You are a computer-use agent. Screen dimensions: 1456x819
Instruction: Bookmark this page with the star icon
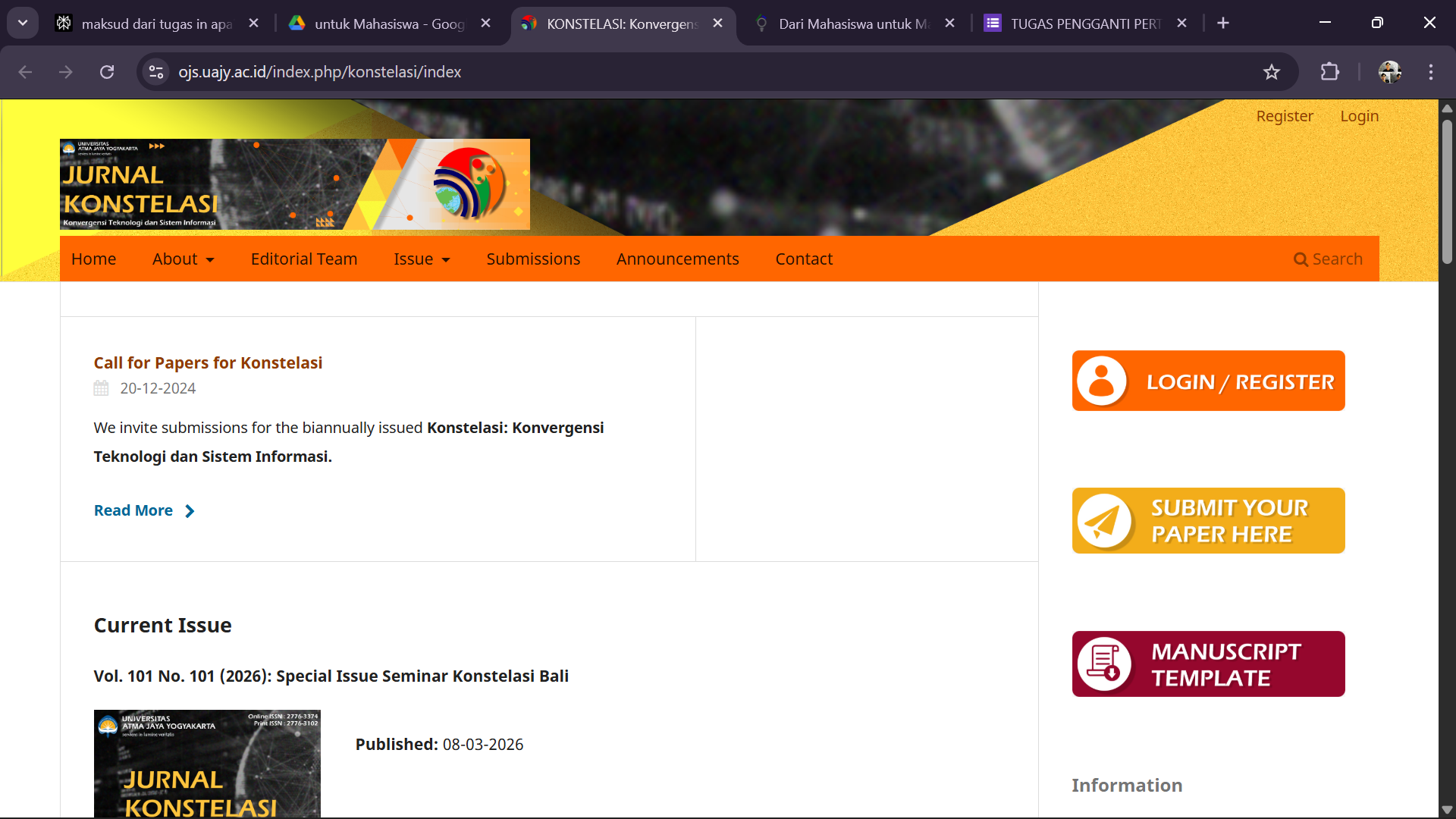1272,72
